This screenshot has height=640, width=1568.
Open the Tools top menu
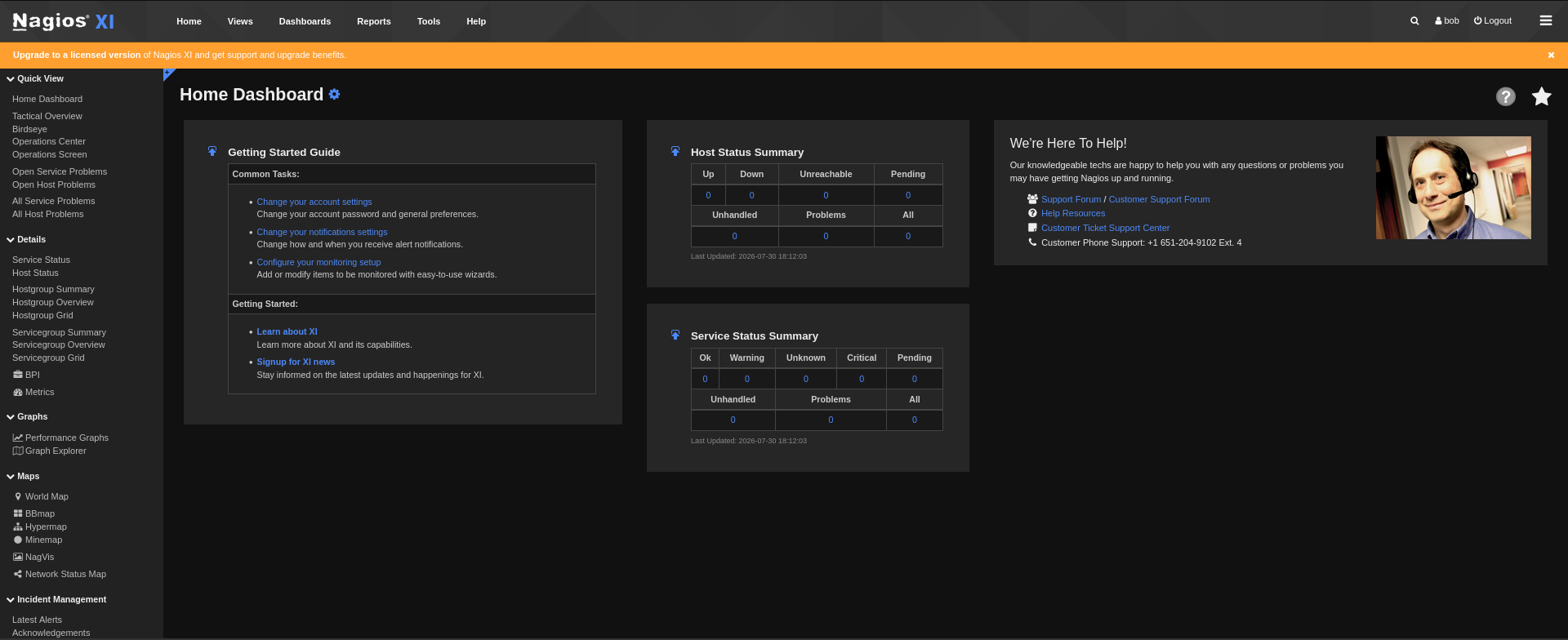pos(429,21)
